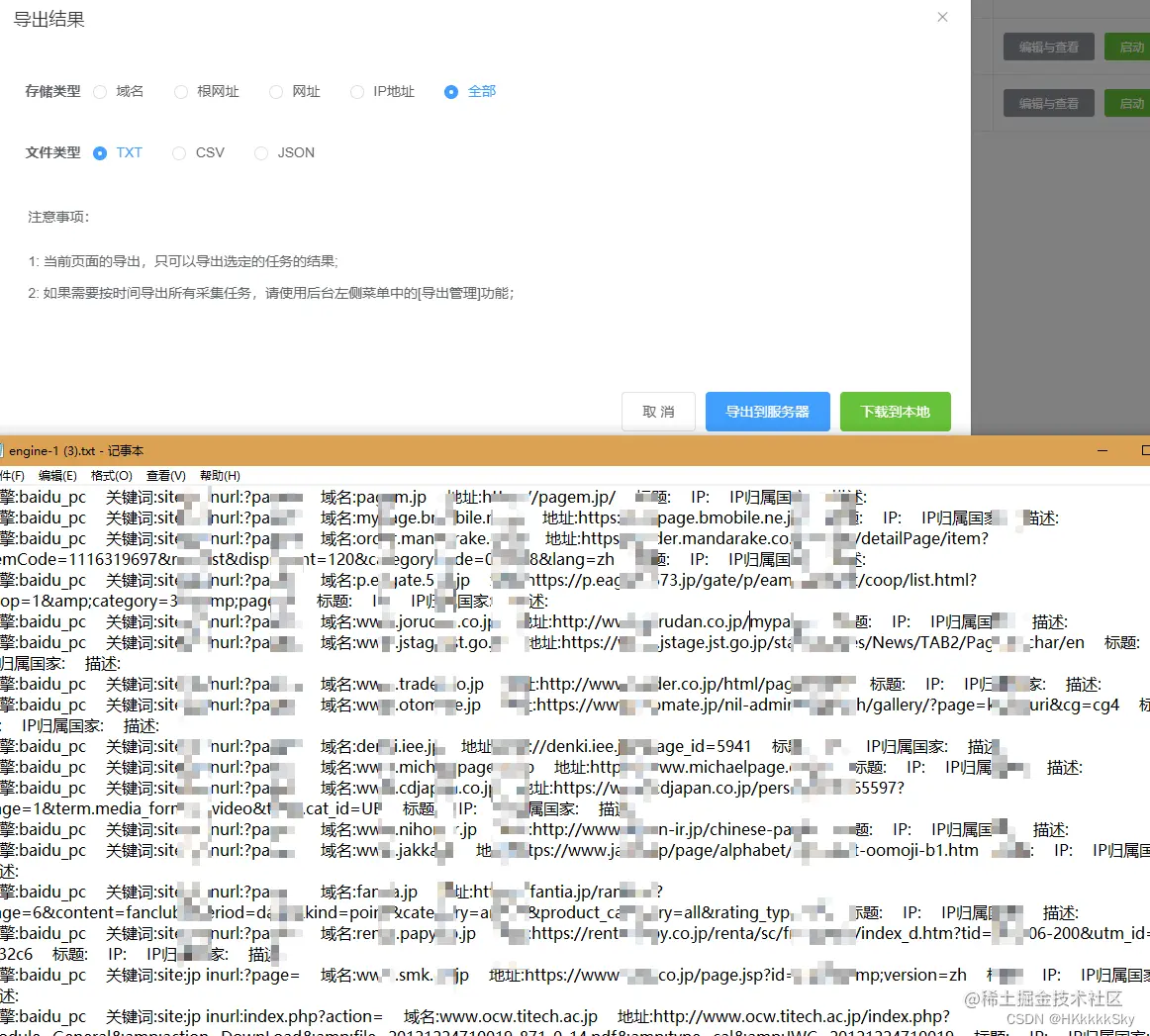The image size is (1150, 1036).
Task: Click the /coop/list.html? text in Notepad
Action: pyautogui.click(x=916, y=580)
